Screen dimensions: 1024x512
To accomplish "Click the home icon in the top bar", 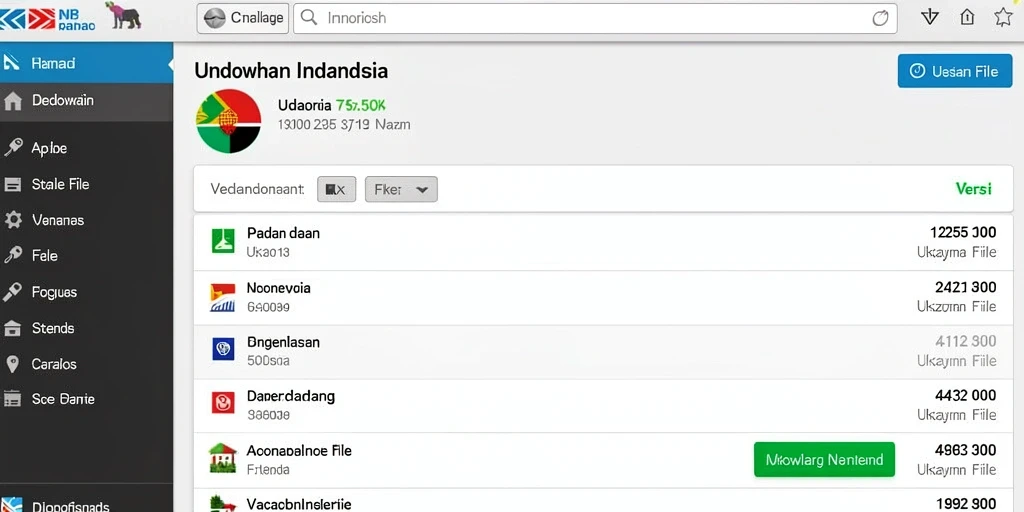I will pos(967,18).
